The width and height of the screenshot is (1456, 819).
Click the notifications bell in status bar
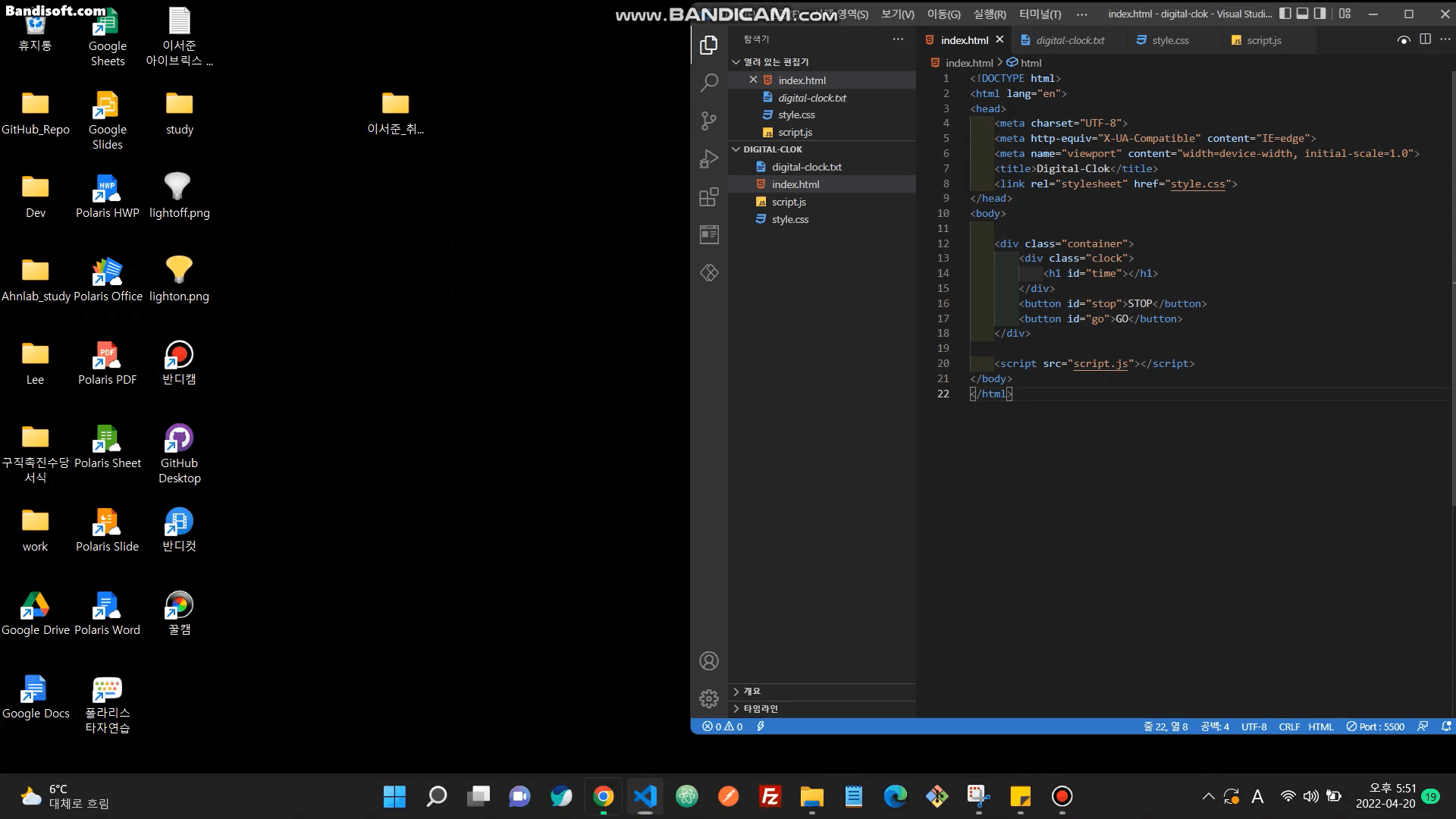(1446, 726)
